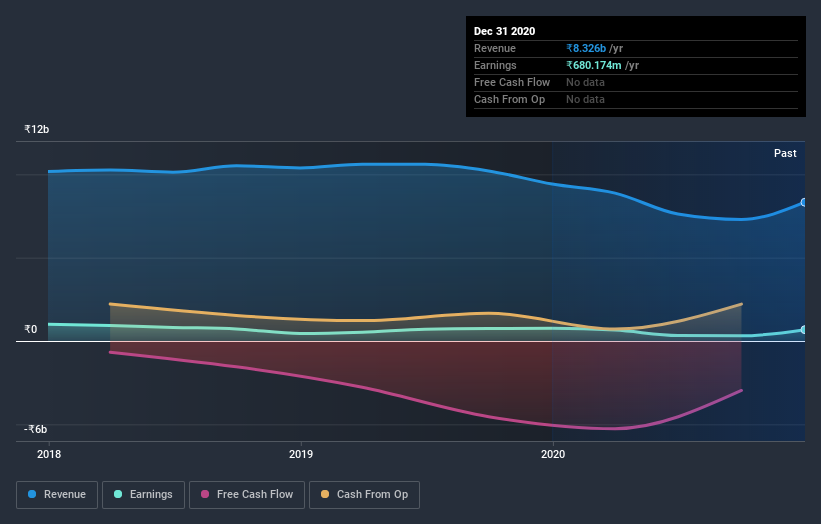Click the 'Past' label in the chart
The image size is (821, 524).
[x=785, y=153]
